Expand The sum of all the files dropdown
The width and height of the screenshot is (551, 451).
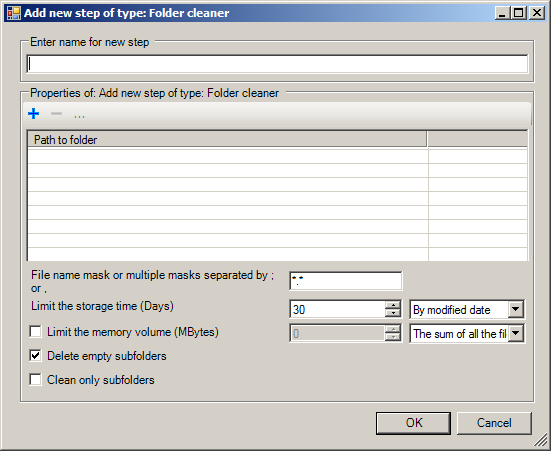(x=516, y=333)
